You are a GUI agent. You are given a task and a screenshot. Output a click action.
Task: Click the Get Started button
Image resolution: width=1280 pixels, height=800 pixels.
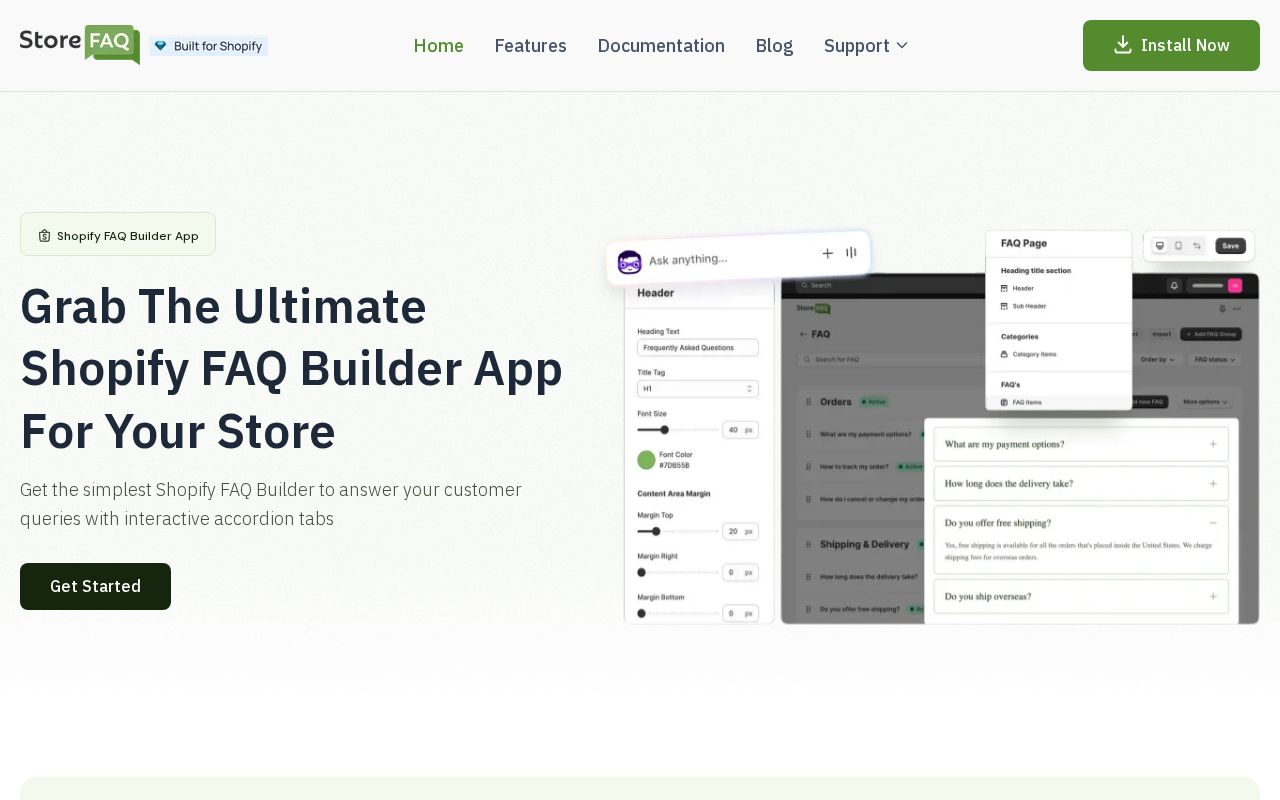(95, 586)
